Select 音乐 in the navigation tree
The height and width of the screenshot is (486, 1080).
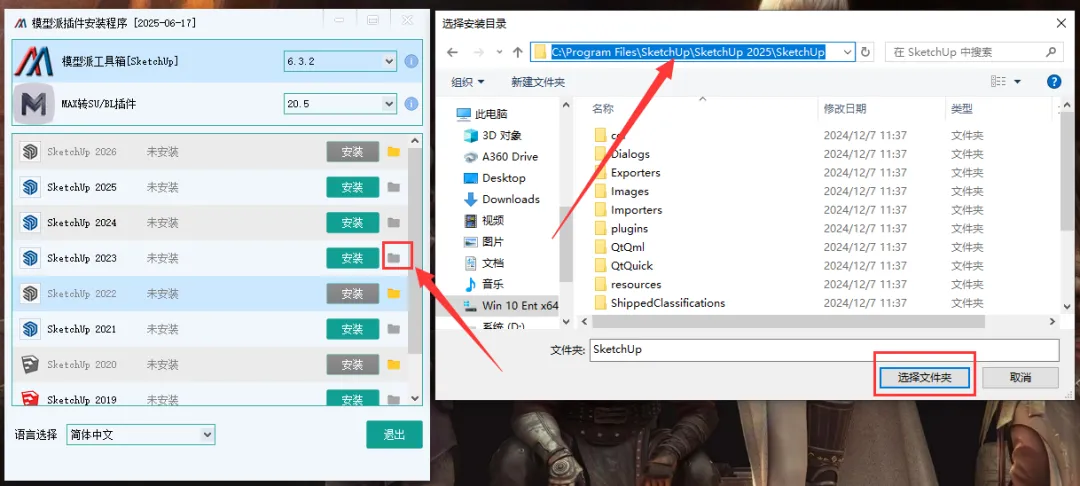pyautogui.click(x=484, y=284)
